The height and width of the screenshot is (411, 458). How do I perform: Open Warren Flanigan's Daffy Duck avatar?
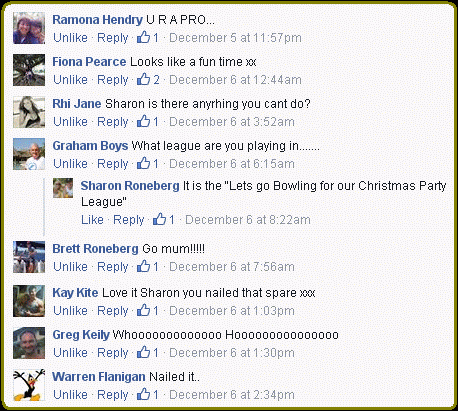coord(29,384)
